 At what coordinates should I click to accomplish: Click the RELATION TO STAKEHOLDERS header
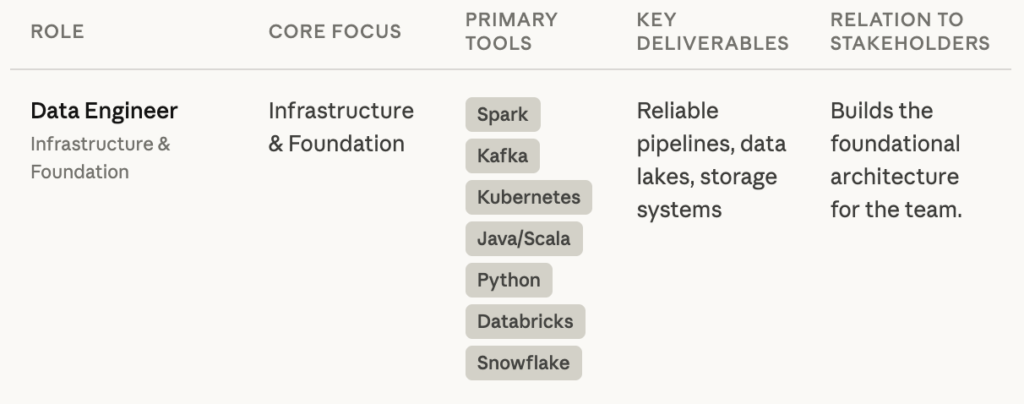point(909,31)
